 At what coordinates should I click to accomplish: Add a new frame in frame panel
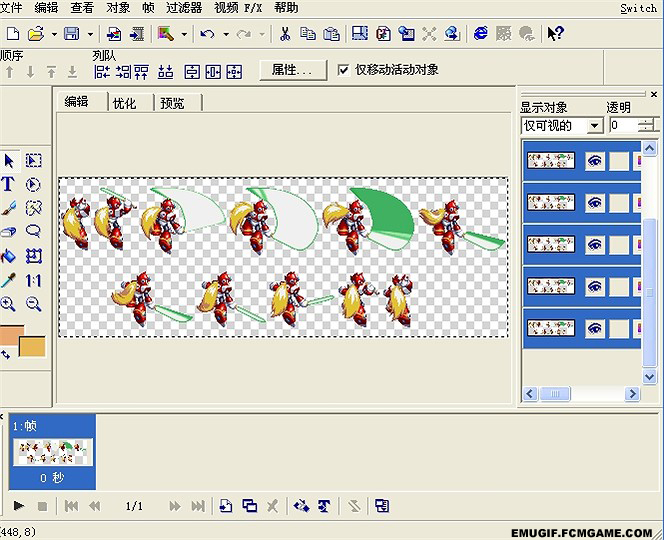(x=226, y=506)
